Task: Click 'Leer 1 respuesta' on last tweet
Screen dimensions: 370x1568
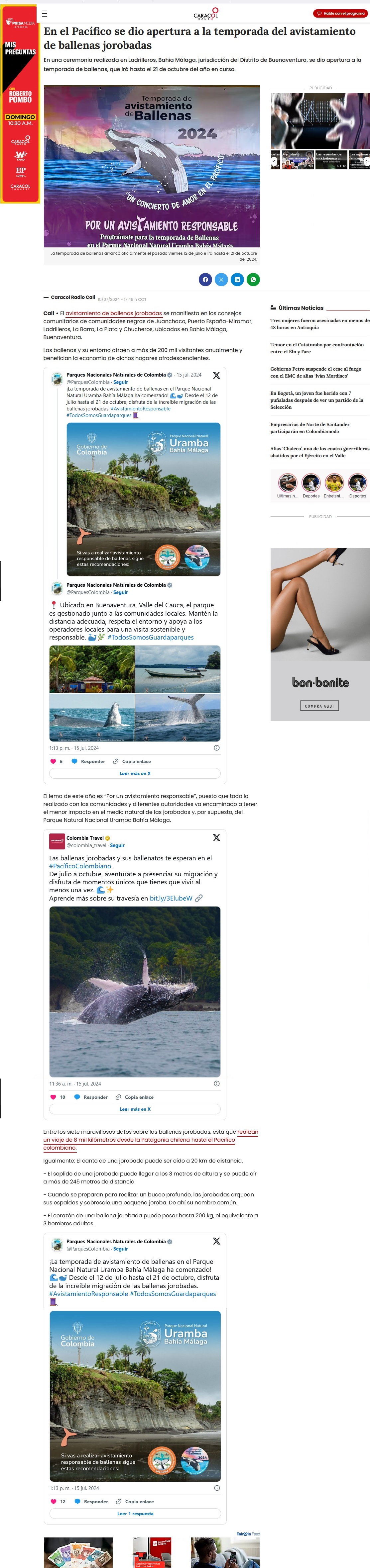Action: pos(135,1513)
